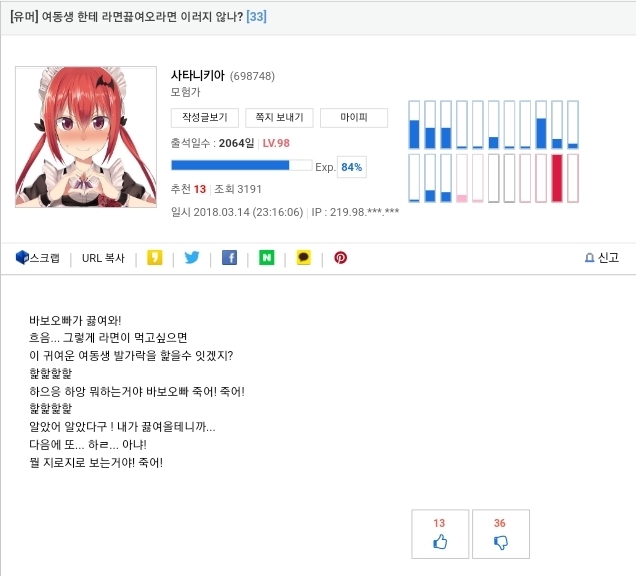
Task: Click 출석일수 : 2064일 text
Action: [x=212, y=143]
